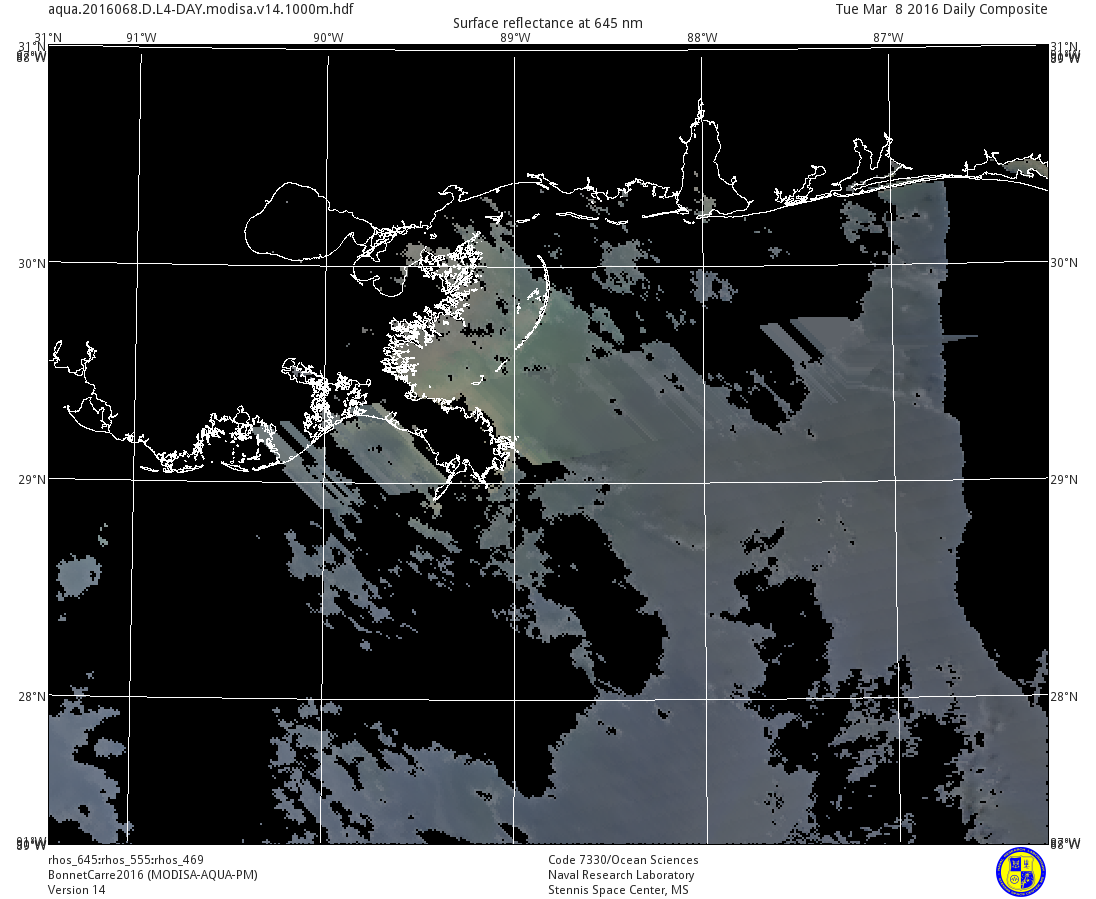
Task: Select filename text aqua.2016068.D.L4-DAY.modisa.v14.1000m.hdf
Action: click(201, 9)
